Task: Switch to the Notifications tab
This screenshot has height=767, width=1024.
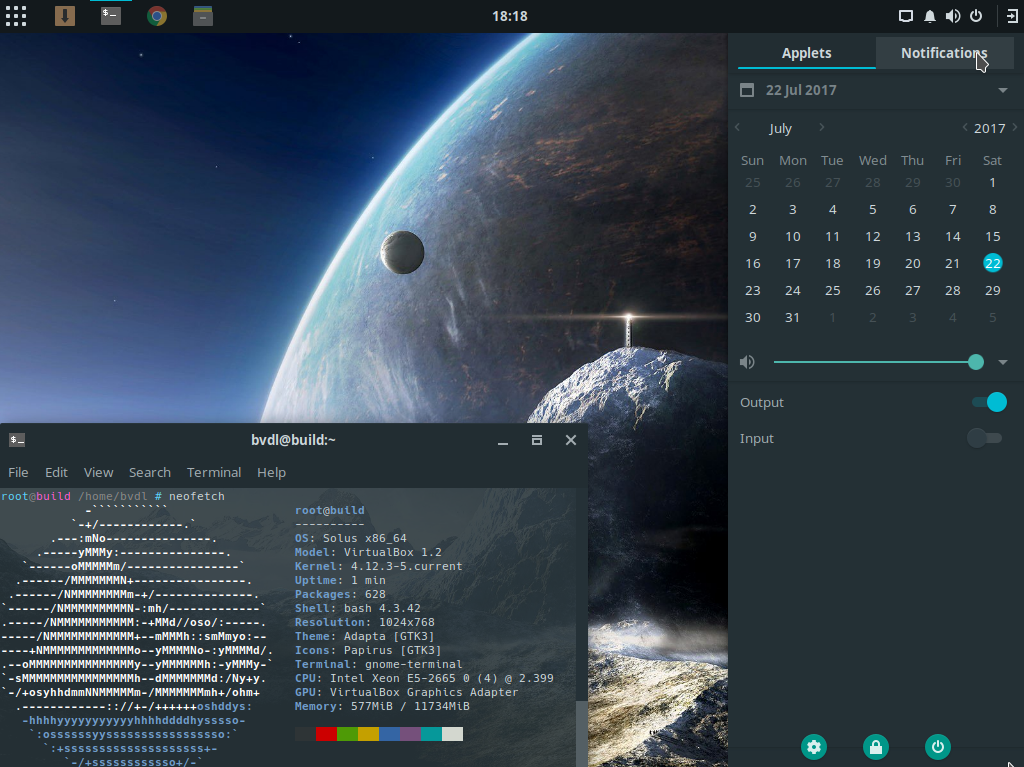Action: pos(944,53)
